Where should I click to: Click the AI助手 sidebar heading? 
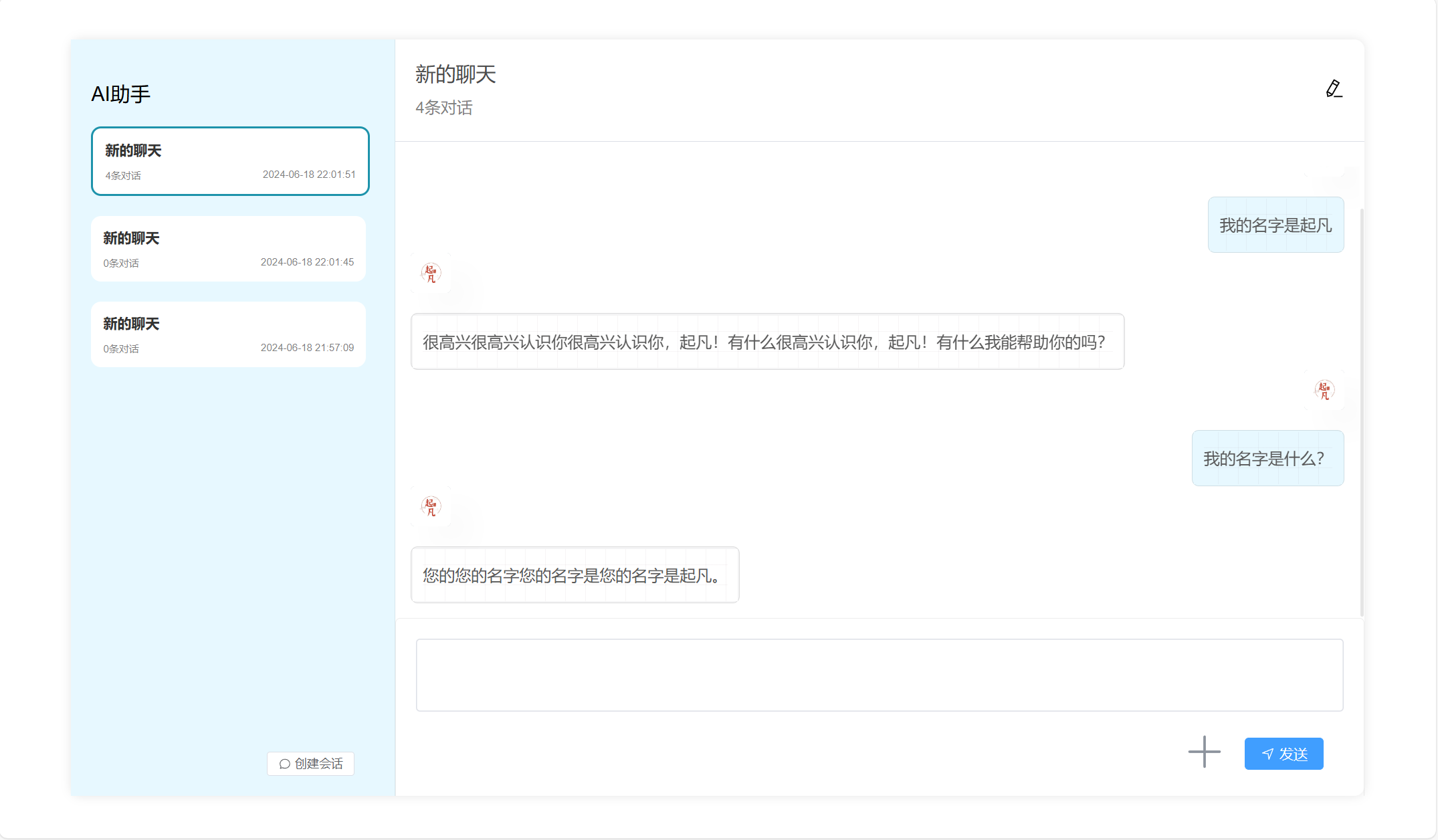(x=121, y=94)
